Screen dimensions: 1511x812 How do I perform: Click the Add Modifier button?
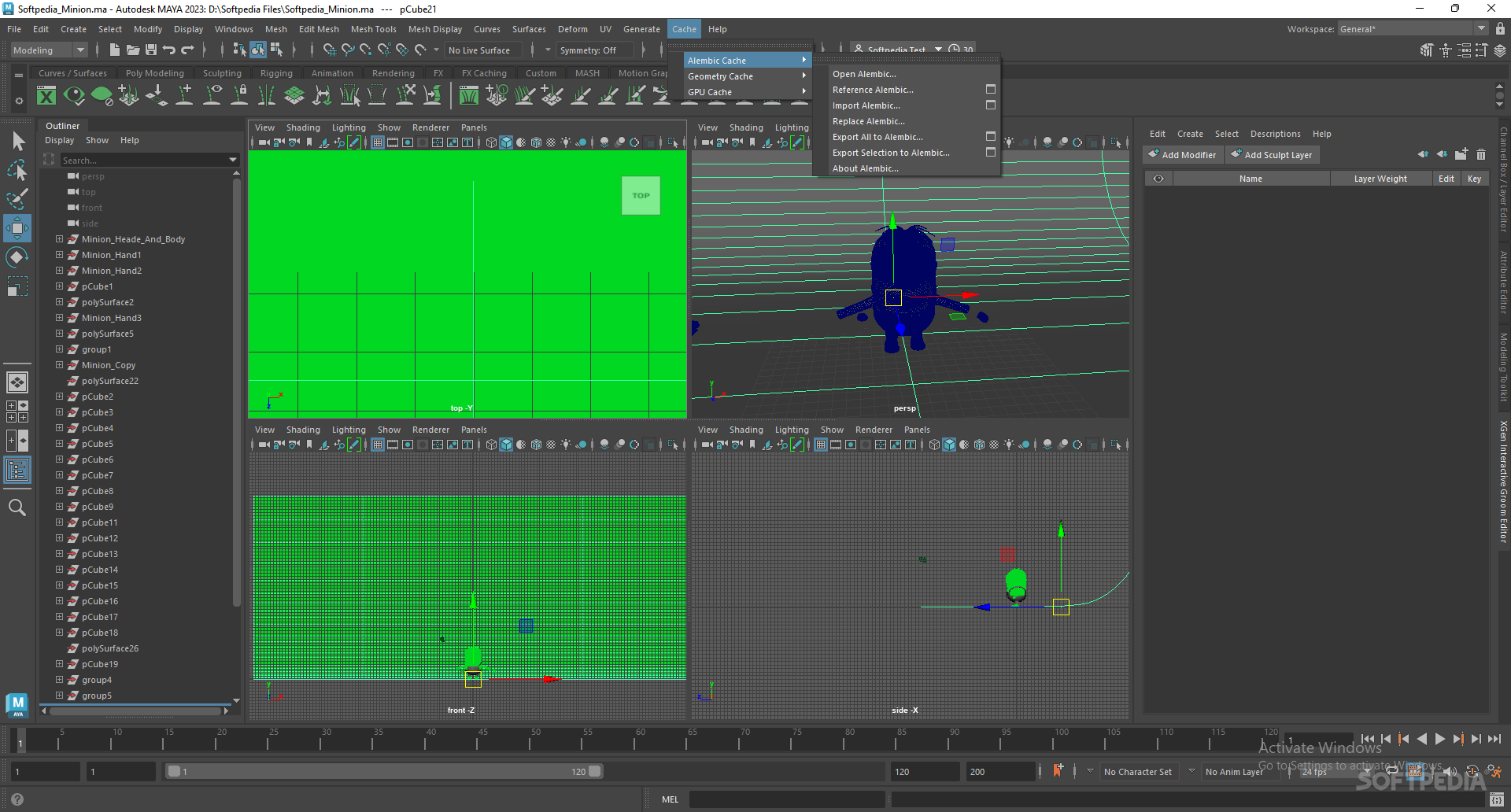pos(1182,154)
